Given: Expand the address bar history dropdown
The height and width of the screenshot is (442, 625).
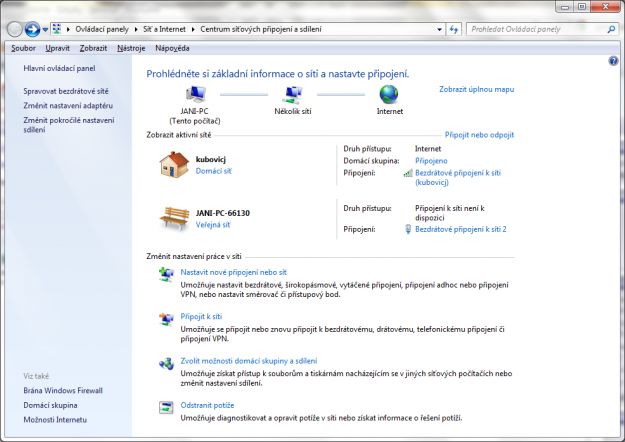Looking at the screenshot, I should coord(439,29).
